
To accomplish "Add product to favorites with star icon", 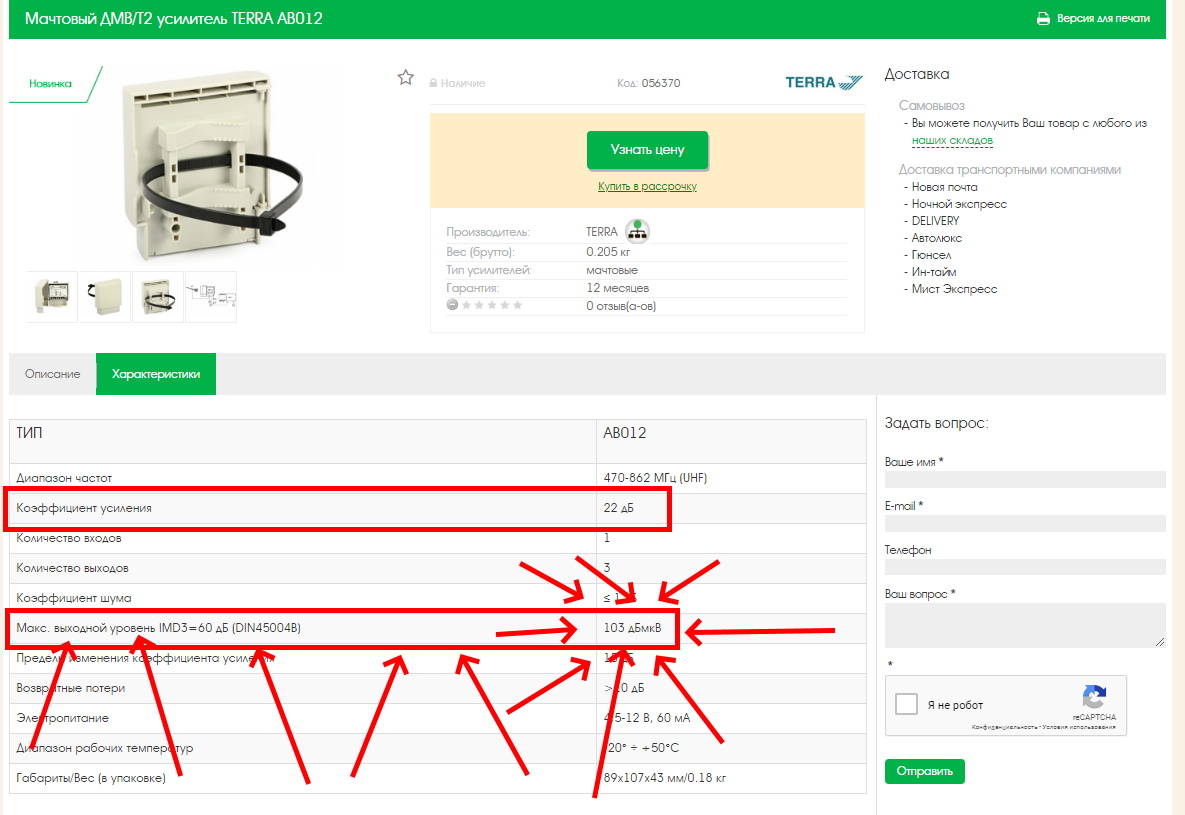I will tap(406, 77).
